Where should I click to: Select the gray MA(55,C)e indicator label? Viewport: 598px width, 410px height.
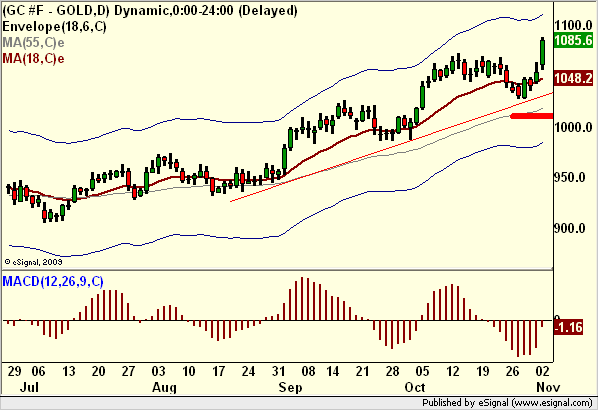[33, 42]
